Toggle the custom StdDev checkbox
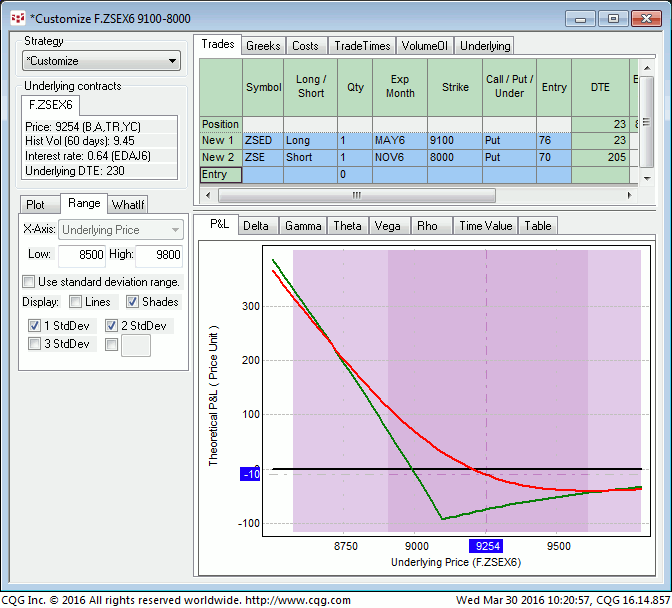Screen dimensions: 672x608 point(111,344)
